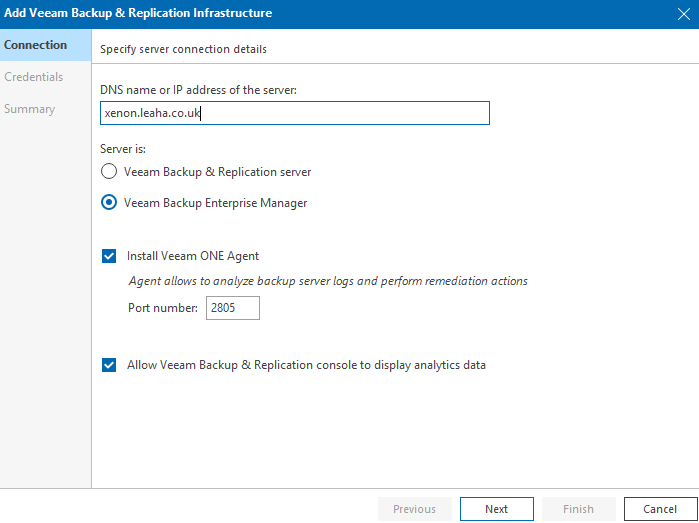Click the 'Specify server connection details' heading
This screenshot has width=699, height=523.
point(183,49)
